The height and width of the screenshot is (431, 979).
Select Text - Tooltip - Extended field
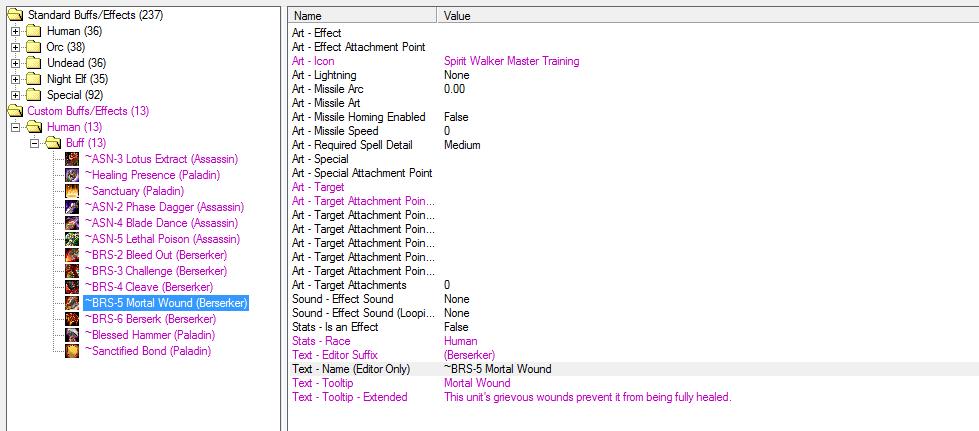pyautogui.click(x=633, y=397)
